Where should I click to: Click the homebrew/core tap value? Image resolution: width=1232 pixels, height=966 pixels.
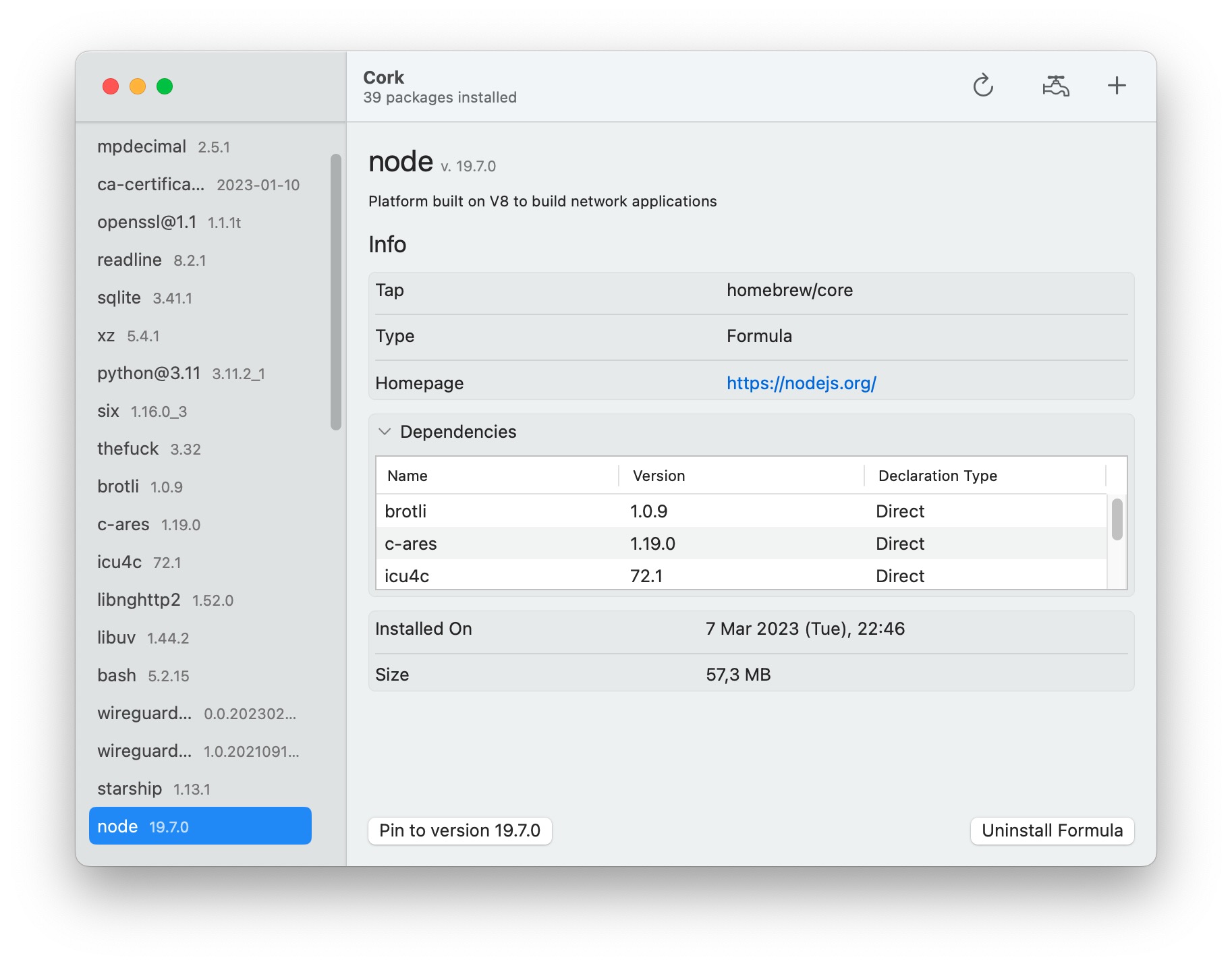click(x=789, y=290)
